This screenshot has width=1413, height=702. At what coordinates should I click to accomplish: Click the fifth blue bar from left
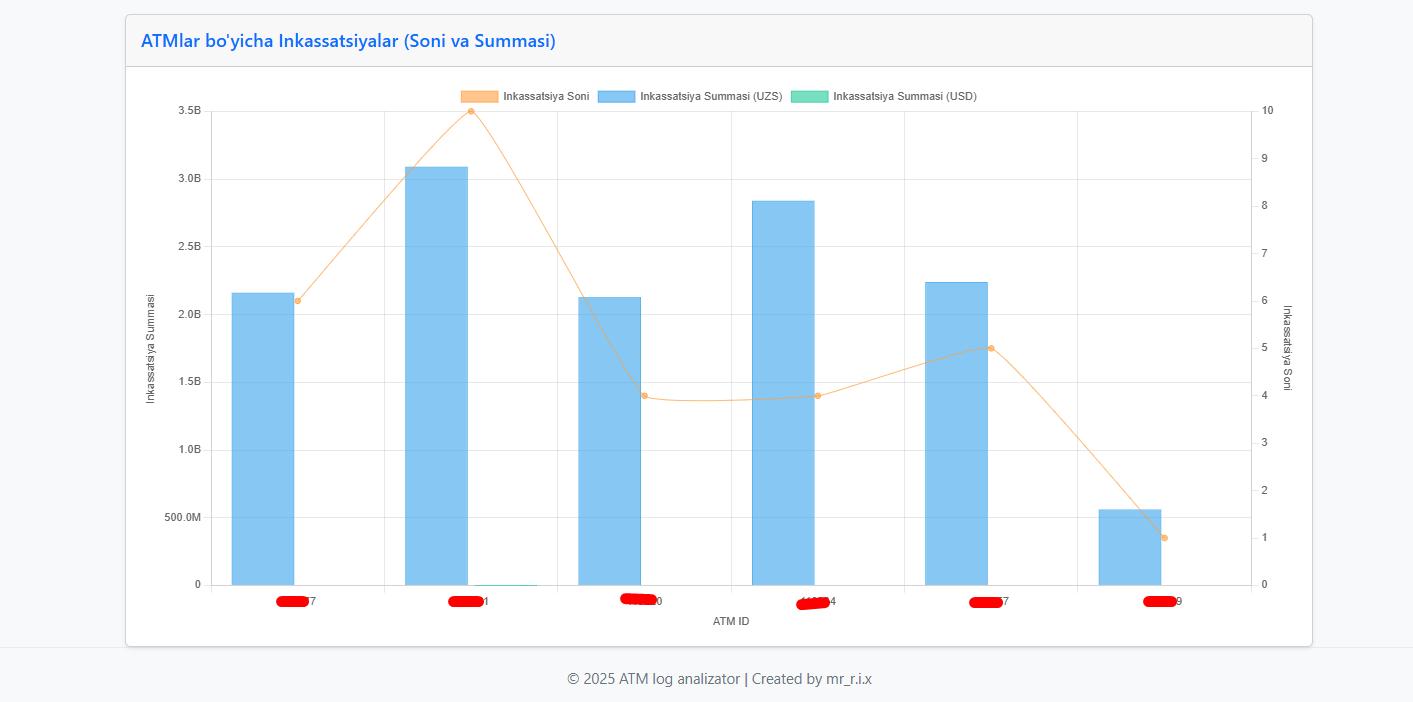coord(956,433)
